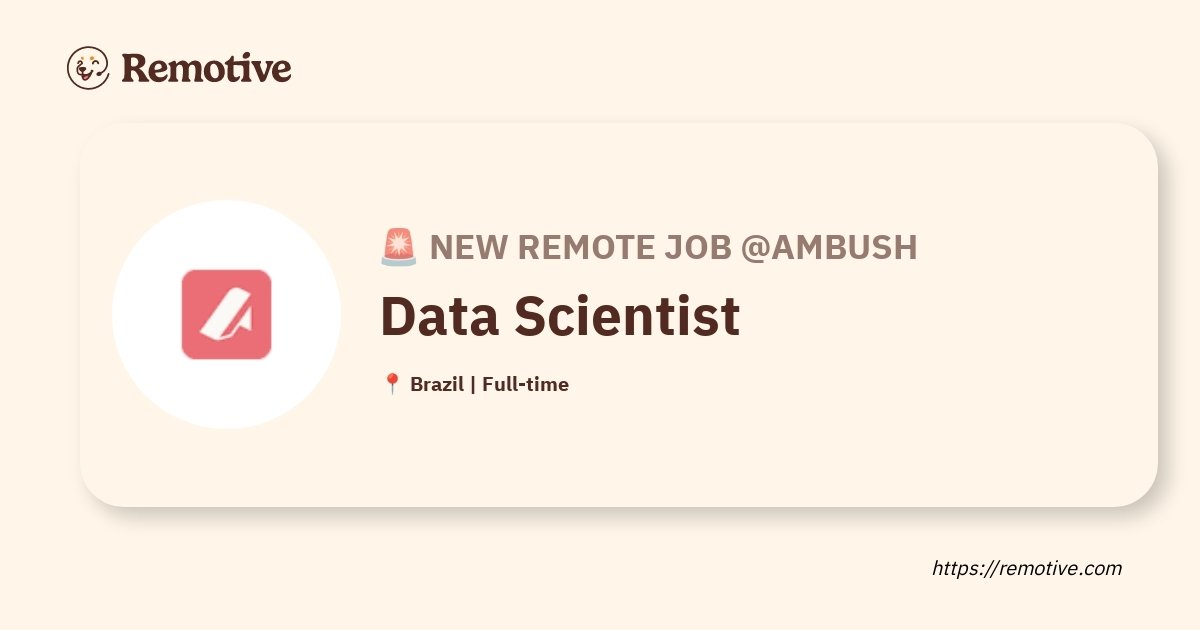Select the Brazil location text
This screenshot has width=1200, height=630.
[x=437, y=384]
